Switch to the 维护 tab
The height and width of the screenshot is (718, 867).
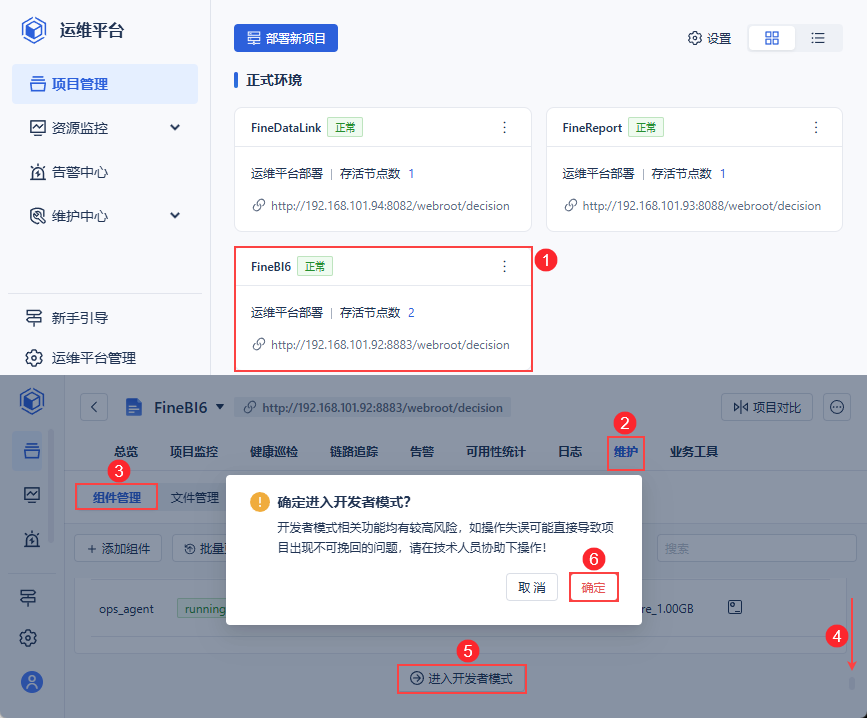625,452
